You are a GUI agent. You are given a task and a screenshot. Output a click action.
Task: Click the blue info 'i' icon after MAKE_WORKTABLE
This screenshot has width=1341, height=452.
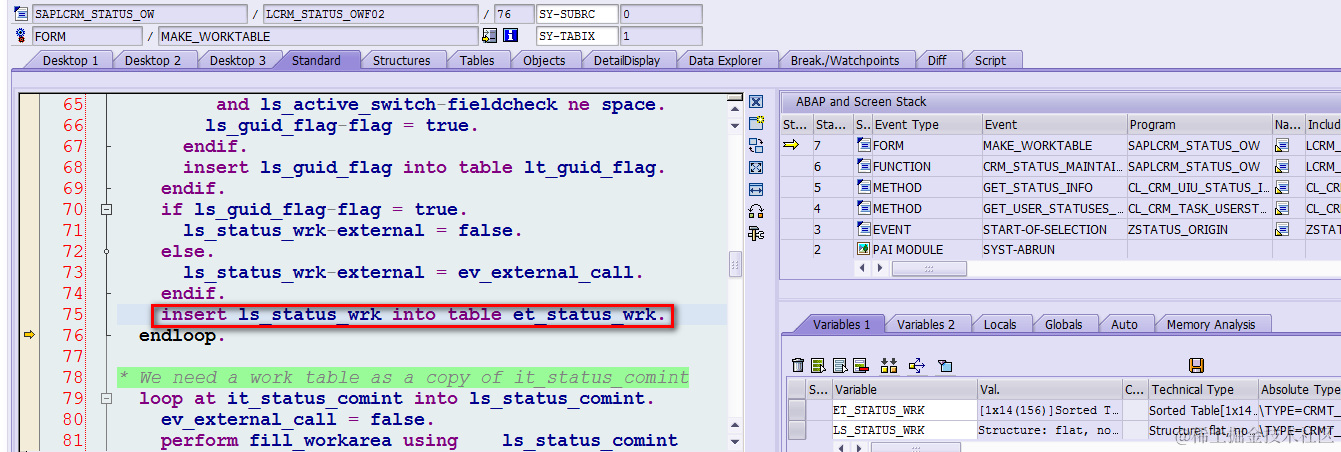click(x=511, y=36)
